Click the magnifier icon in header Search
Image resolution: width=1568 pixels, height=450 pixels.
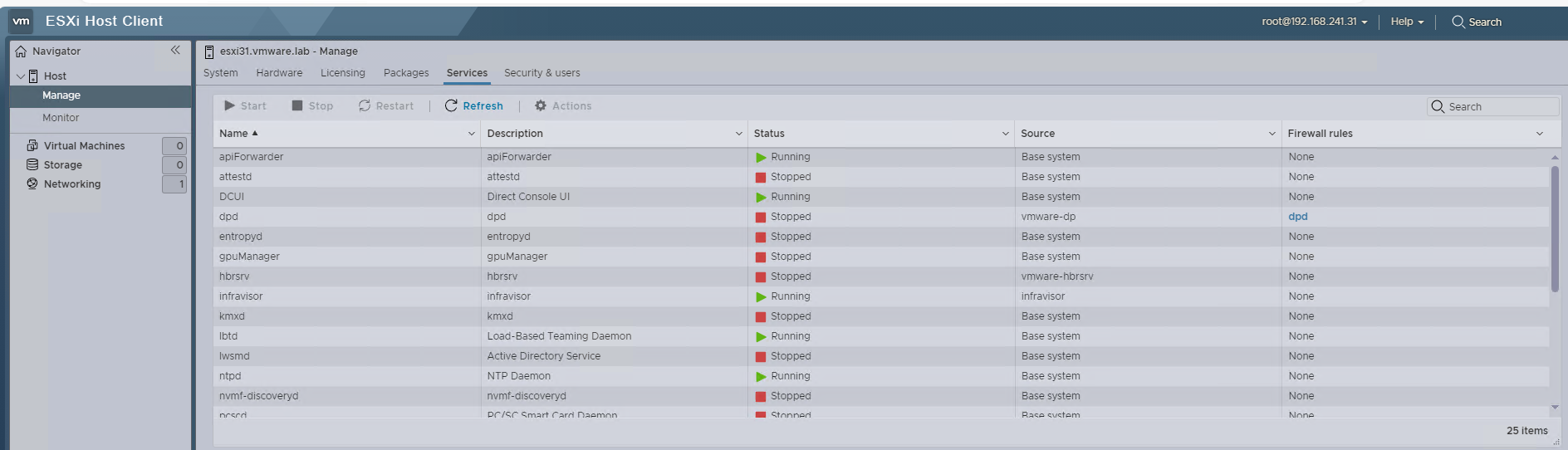1458,22
